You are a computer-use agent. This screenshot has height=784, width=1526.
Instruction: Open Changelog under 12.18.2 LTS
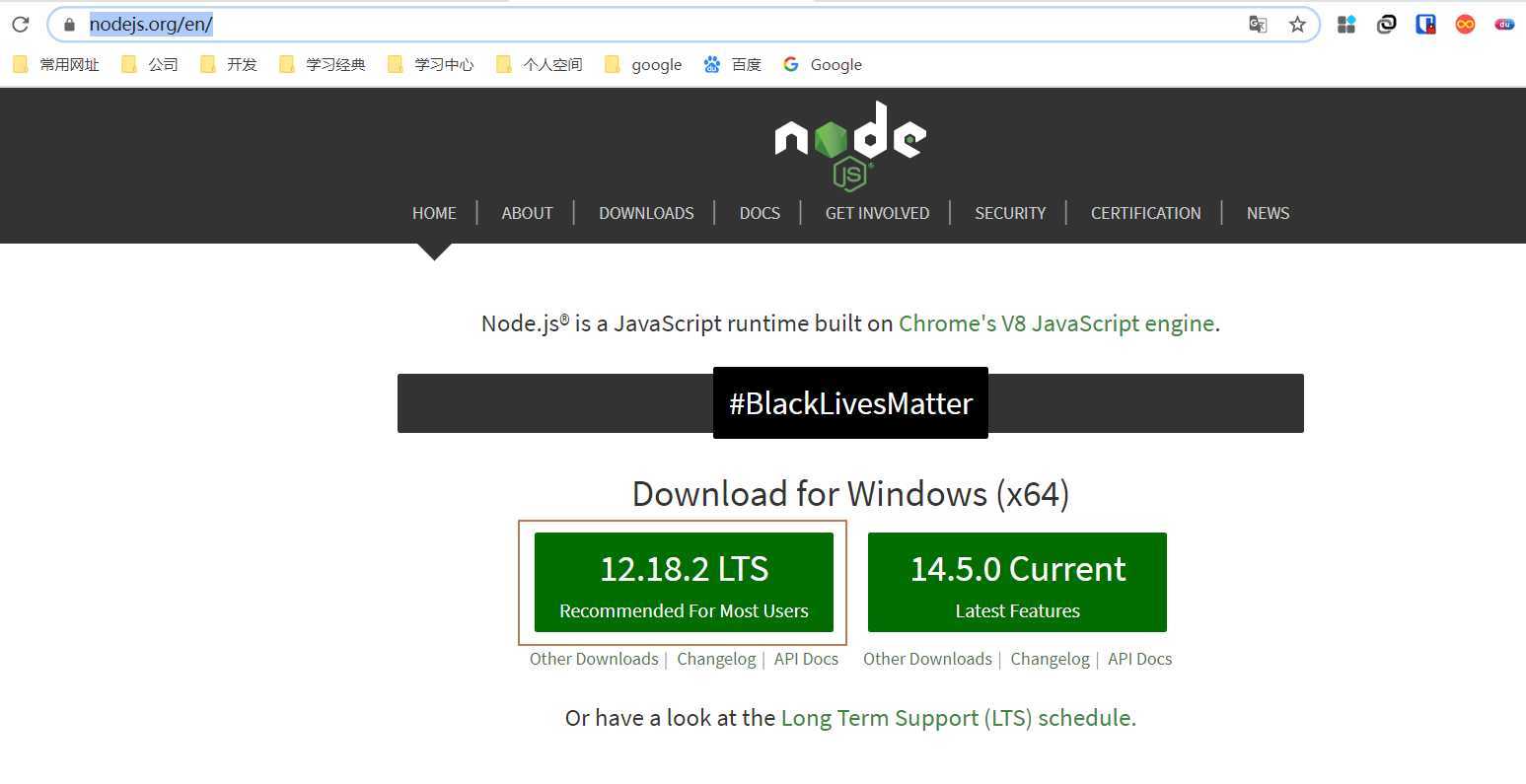716,659
